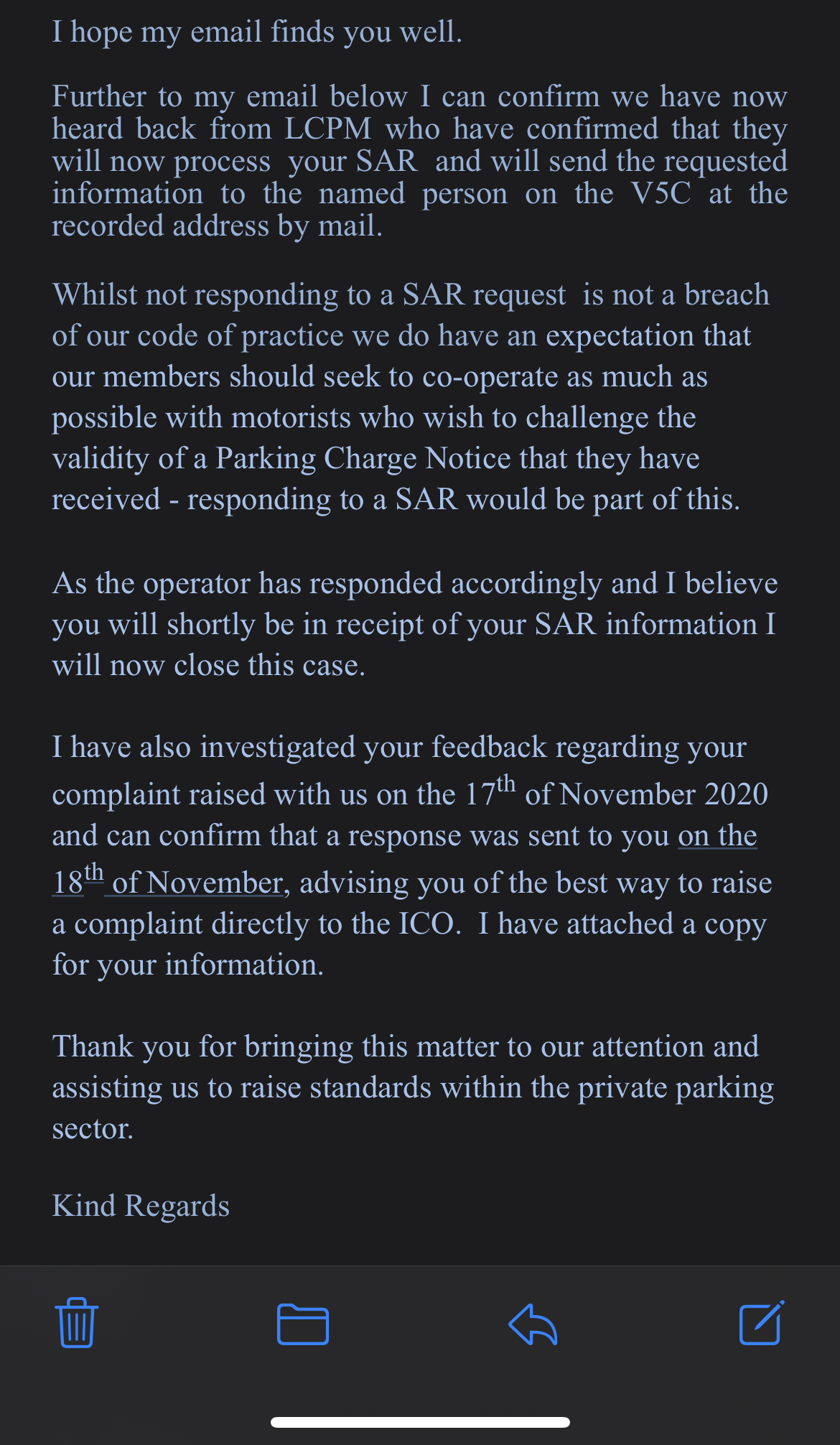Viewport: 840px width, 1445px height.
Task: Delete this email with the trash icon
Action: [76, 1322]
